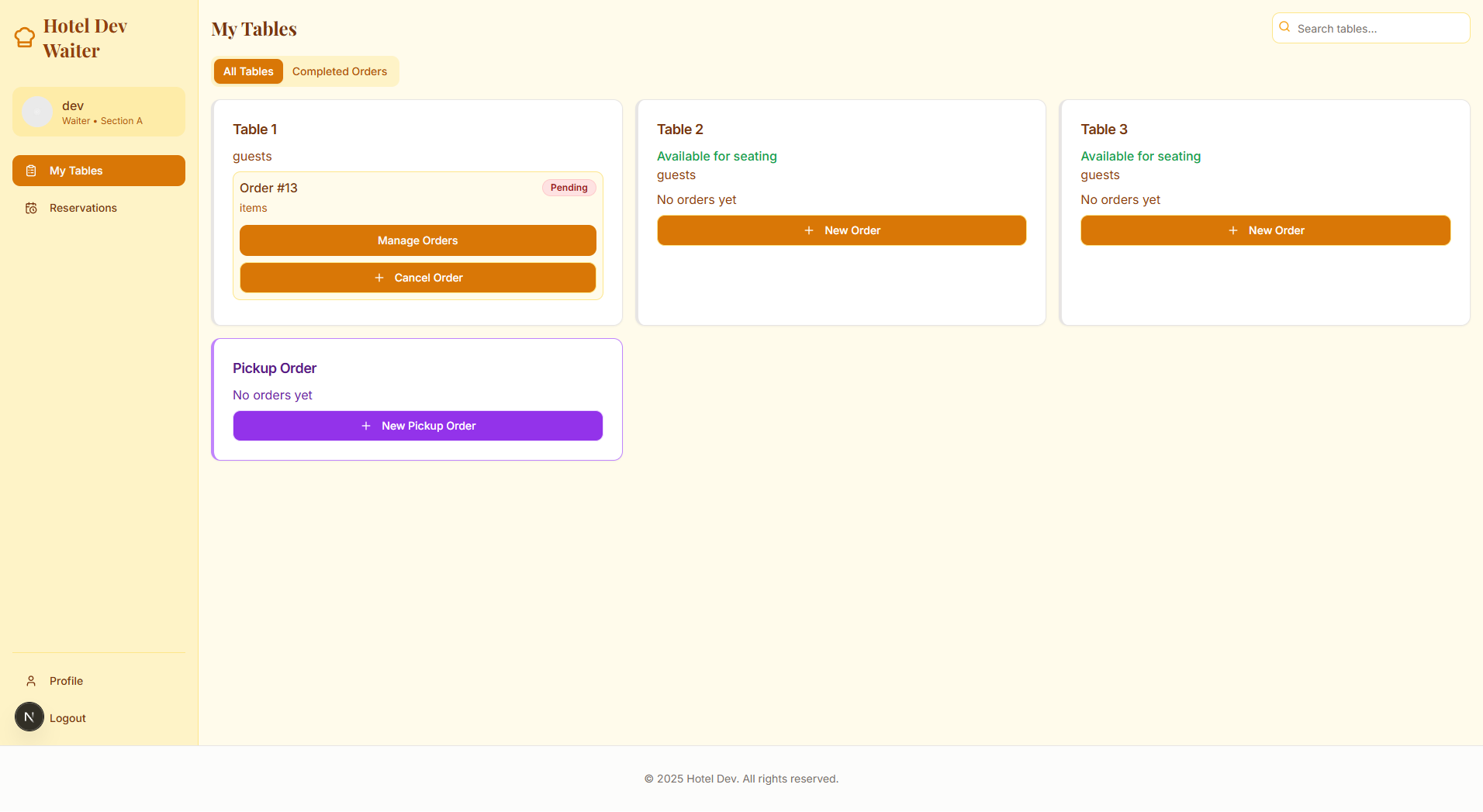Open the Profile link
This screenshot has height=812, width=1483.
(66, 681)
